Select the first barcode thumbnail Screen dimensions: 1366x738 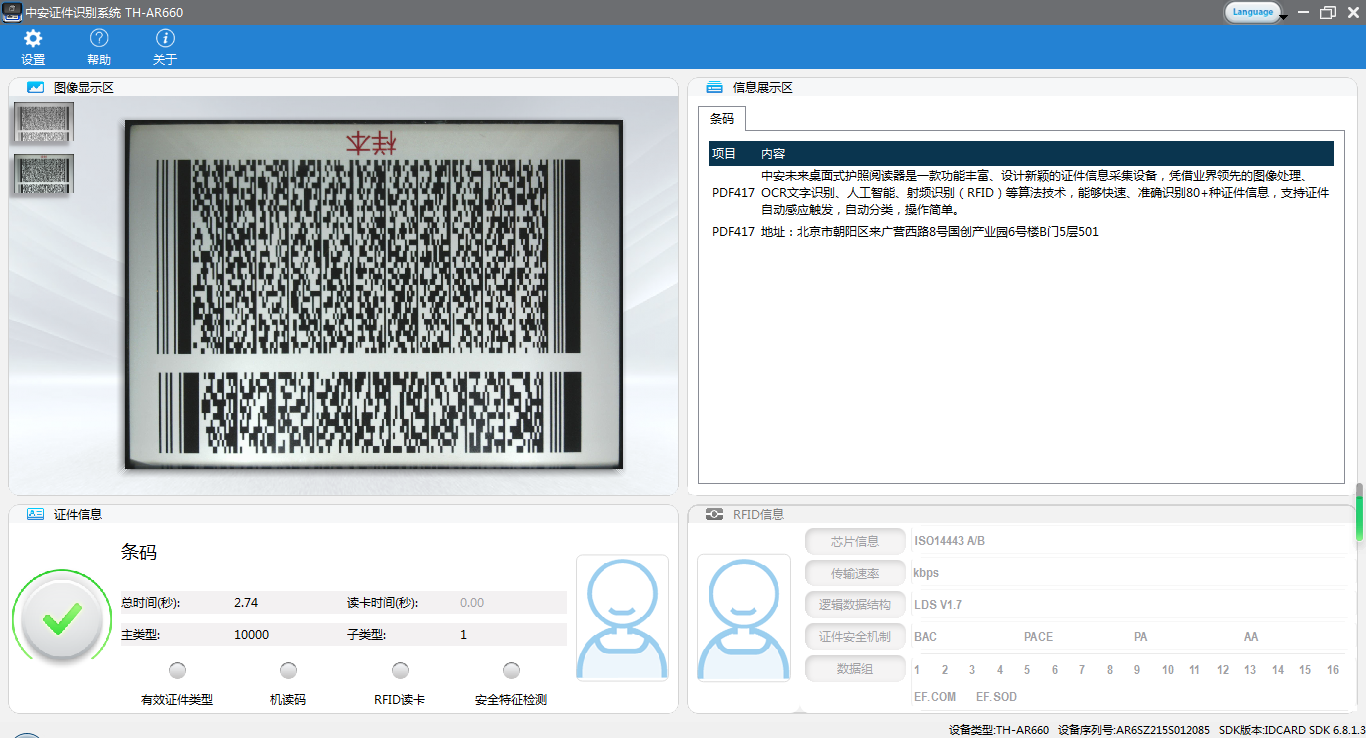point(44,124)
